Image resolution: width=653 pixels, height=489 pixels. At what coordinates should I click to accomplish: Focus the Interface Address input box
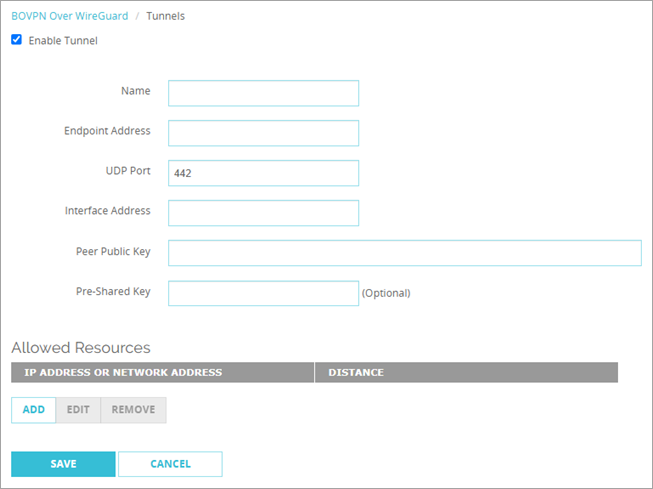click(263, 213)
